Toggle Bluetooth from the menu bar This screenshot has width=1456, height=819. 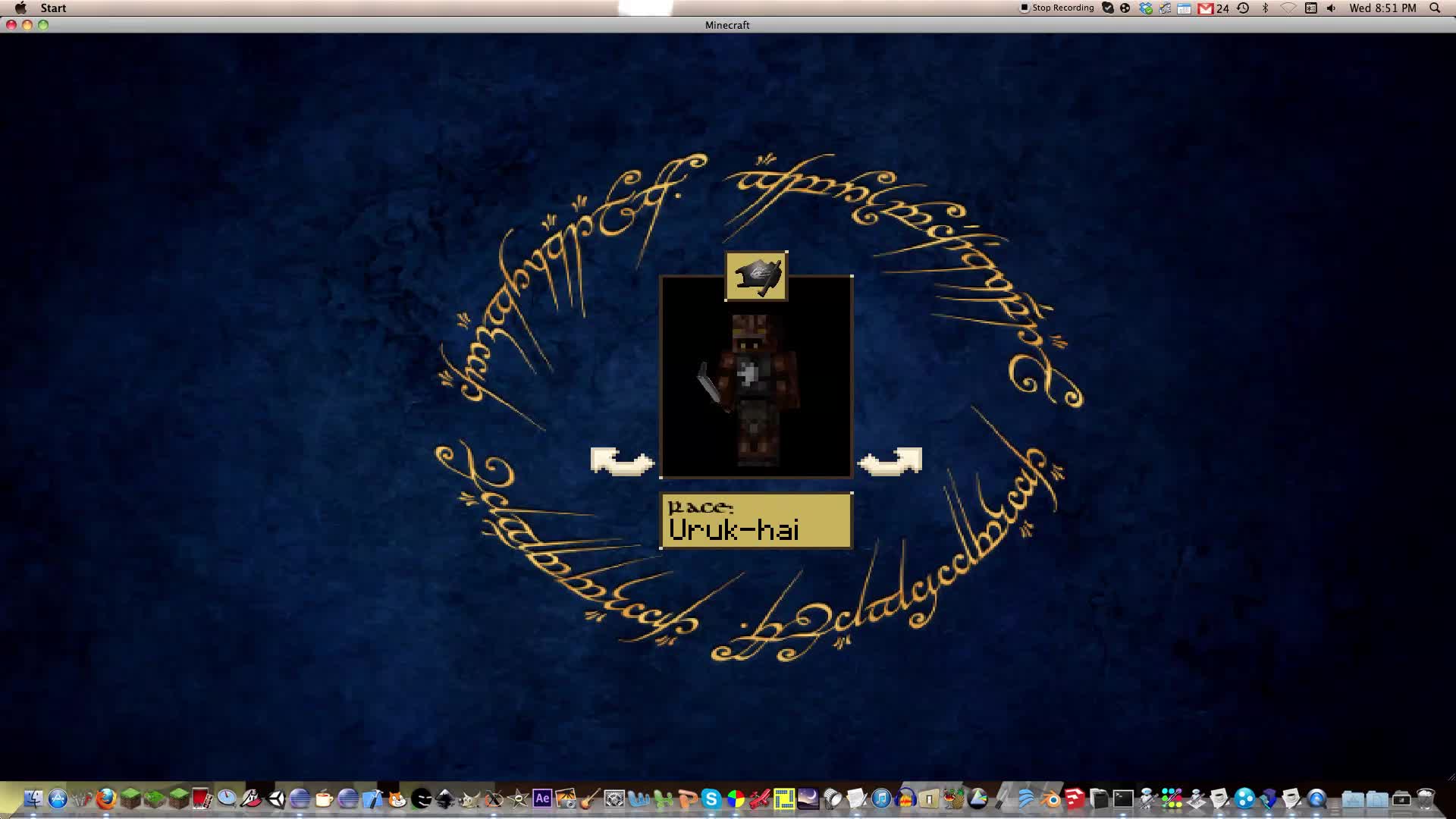tap(1264, 8)
